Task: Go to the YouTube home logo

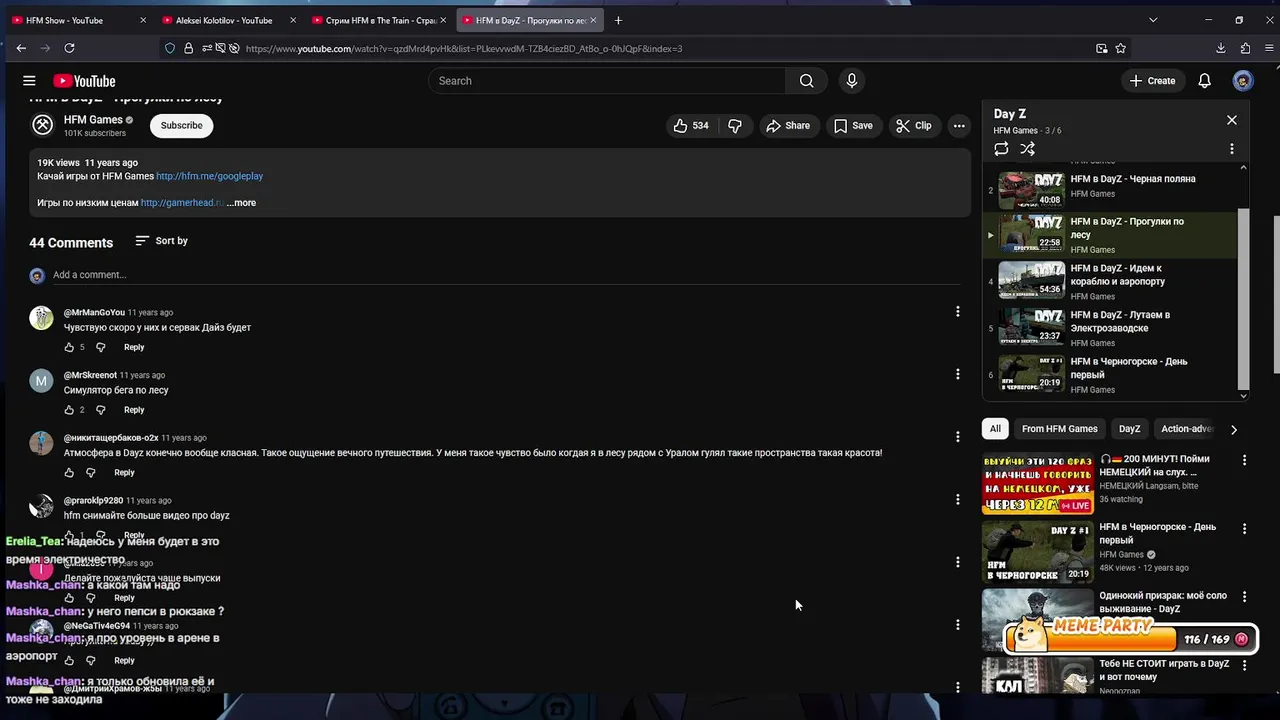Action: (x=84, y=81)
